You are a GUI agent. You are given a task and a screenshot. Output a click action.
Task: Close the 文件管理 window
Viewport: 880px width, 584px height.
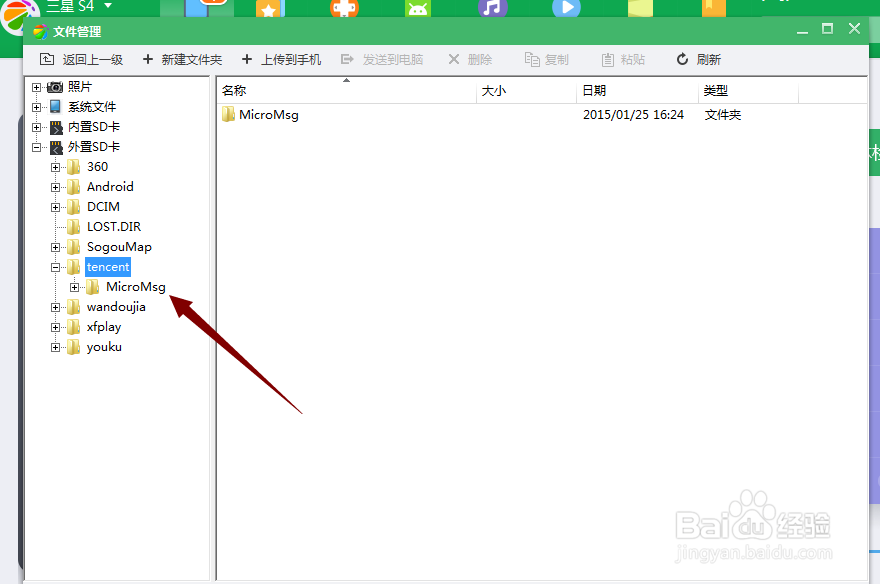click(854, 29)
